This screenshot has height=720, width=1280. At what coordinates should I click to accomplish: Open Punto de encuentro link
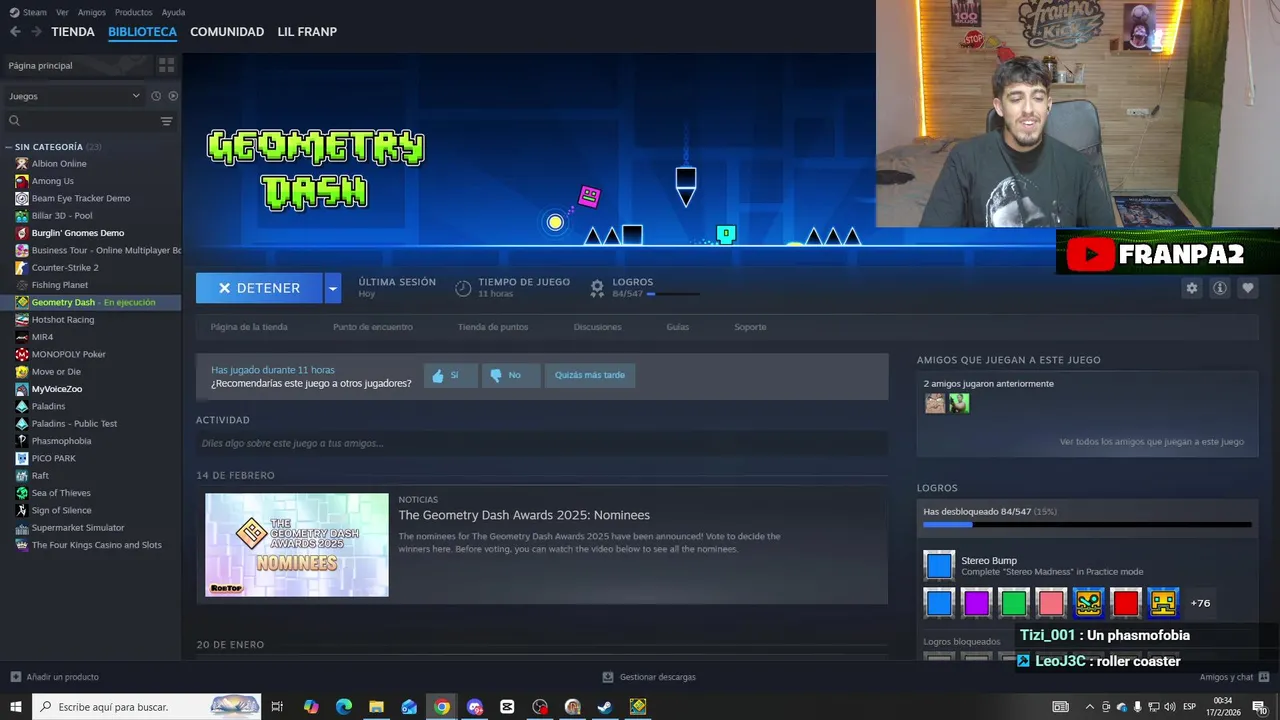pos(373,327)
